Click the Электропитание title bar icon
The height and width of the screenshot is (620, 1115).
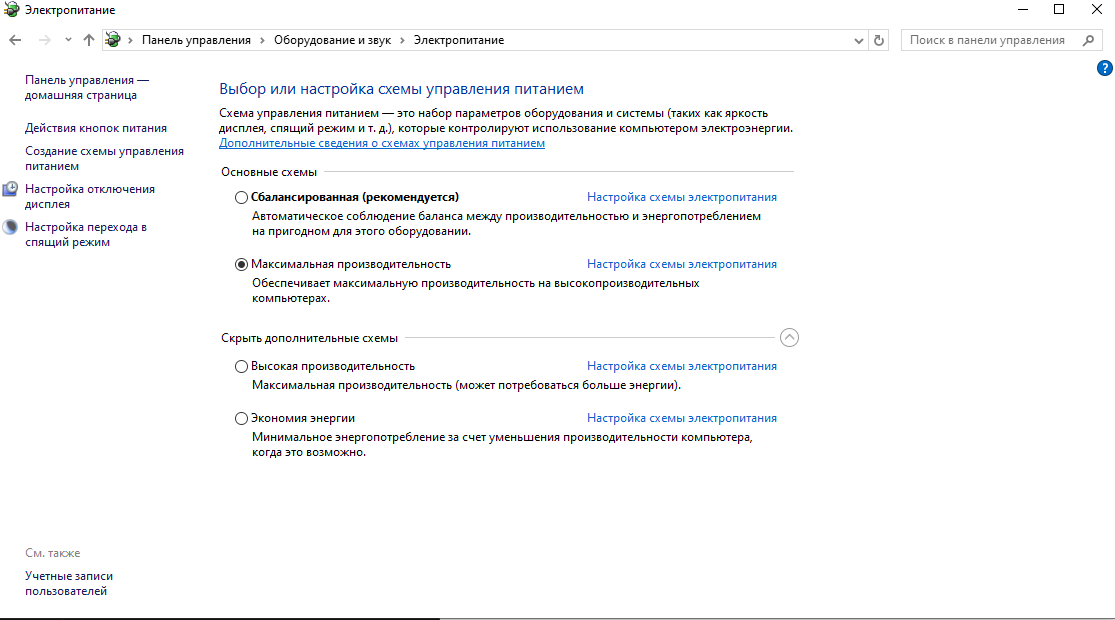[11, 10]
